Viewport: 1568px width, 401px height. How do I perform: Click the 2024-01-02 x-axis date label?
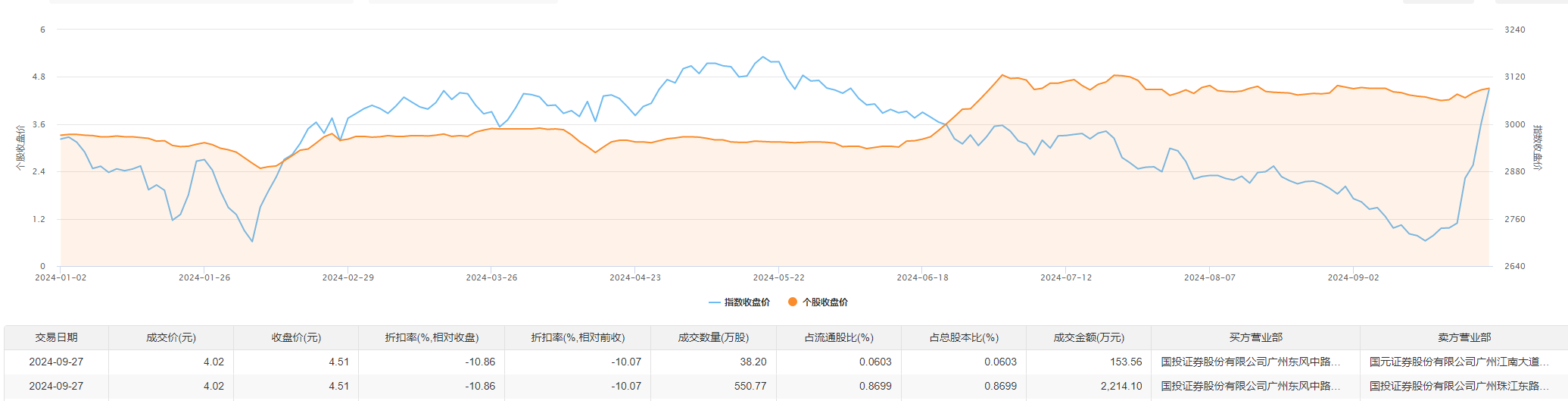(61, 278)
